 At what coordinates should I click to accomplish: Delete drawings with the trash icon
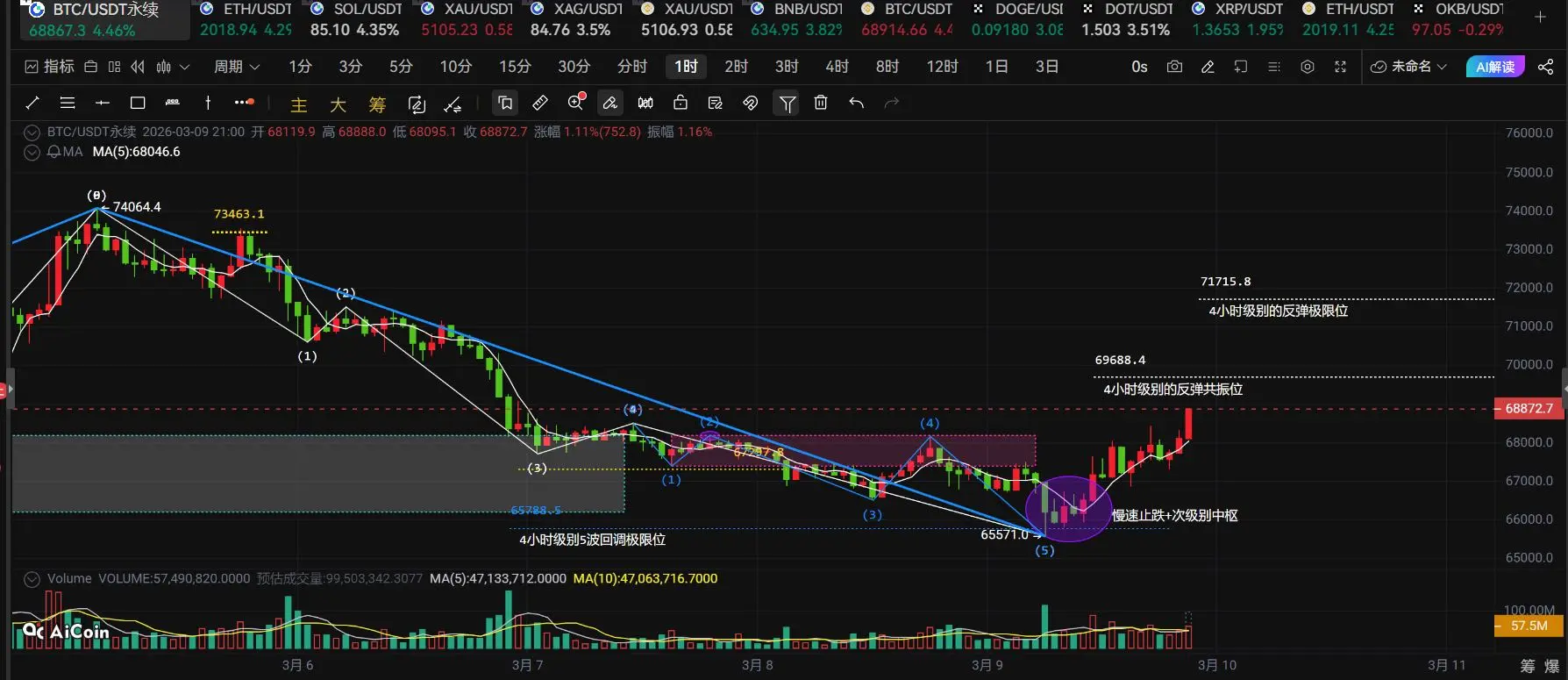click(x=821, y=103)
